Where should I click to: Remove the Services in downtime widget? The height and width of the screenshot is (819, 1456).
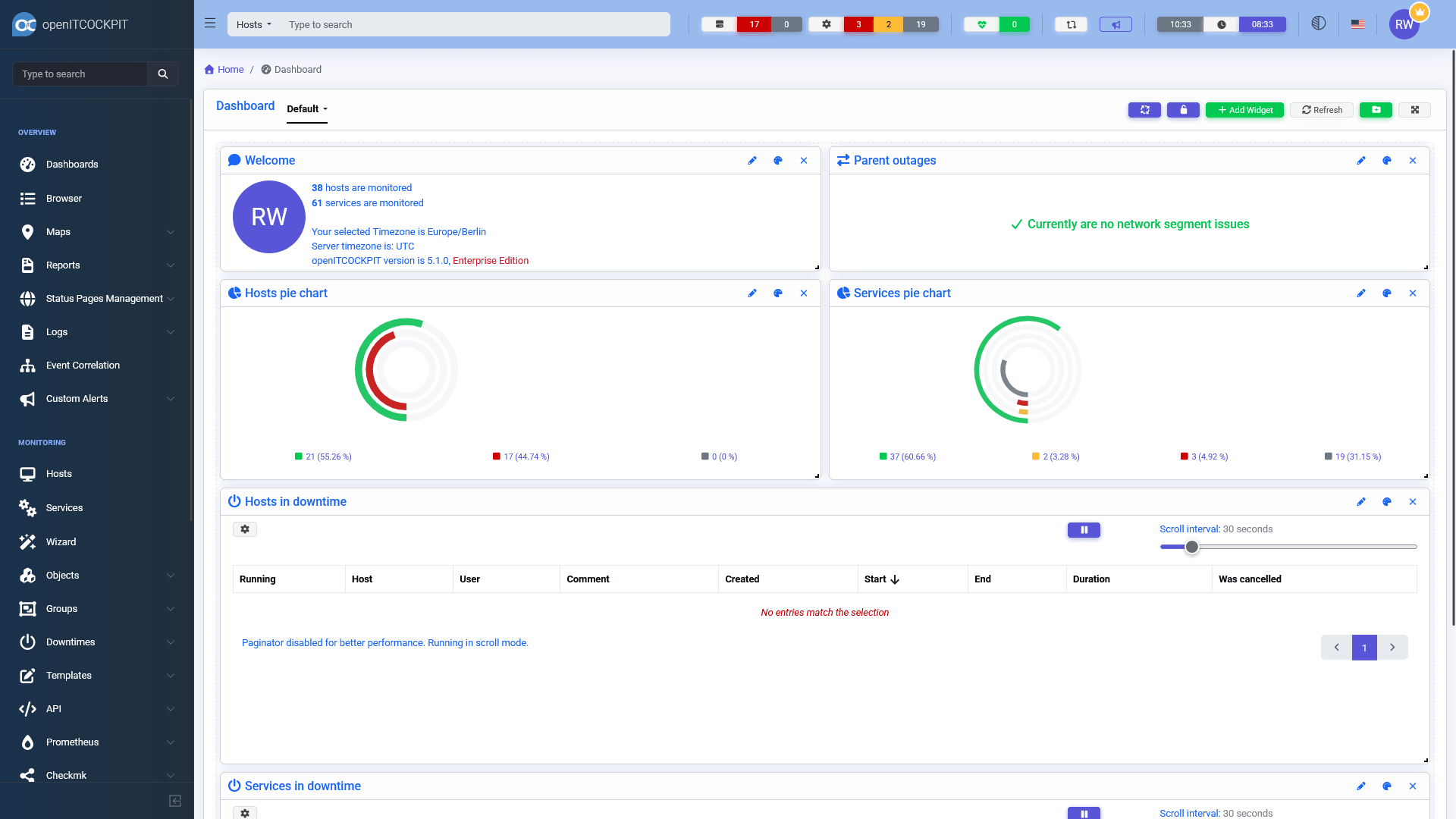click(x=1413, y=786)
